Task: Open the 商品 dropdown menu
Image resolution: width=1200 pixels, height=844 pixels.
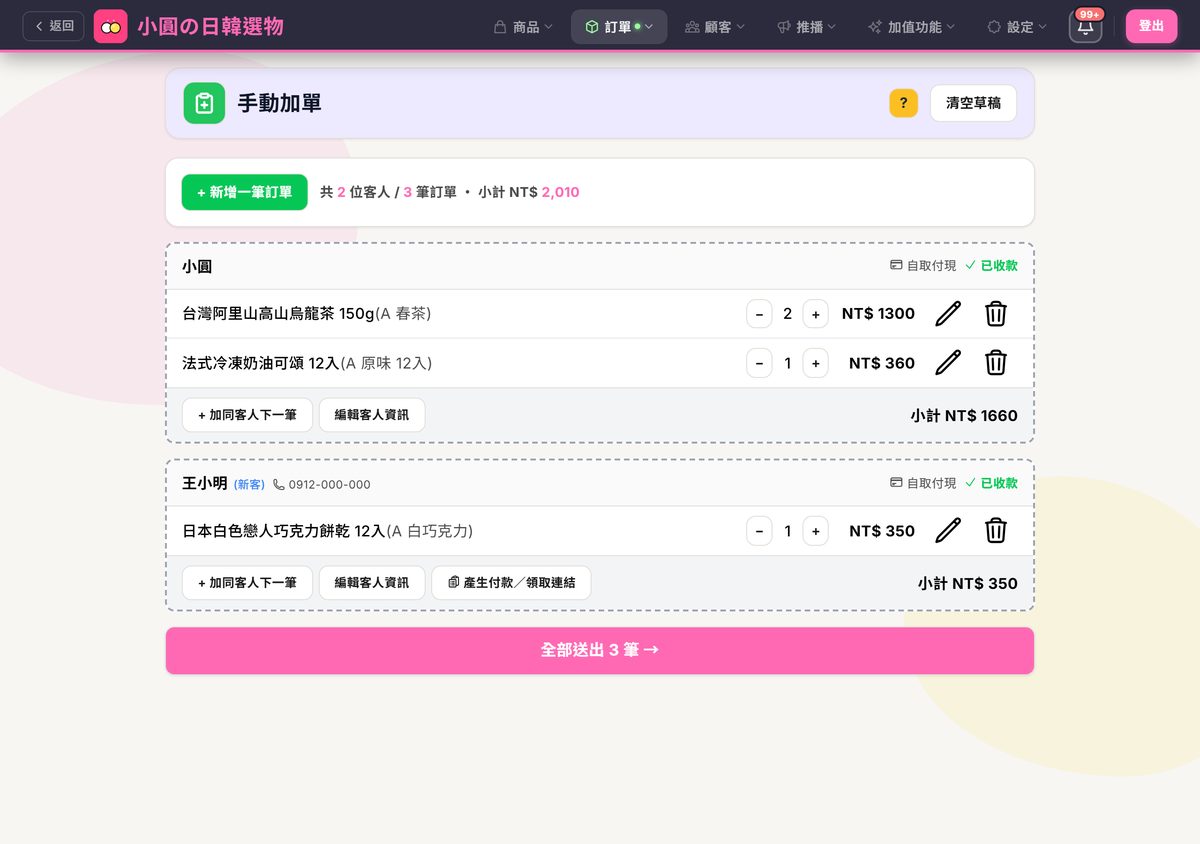Action: pyautogui.click(x=523, y=27)
